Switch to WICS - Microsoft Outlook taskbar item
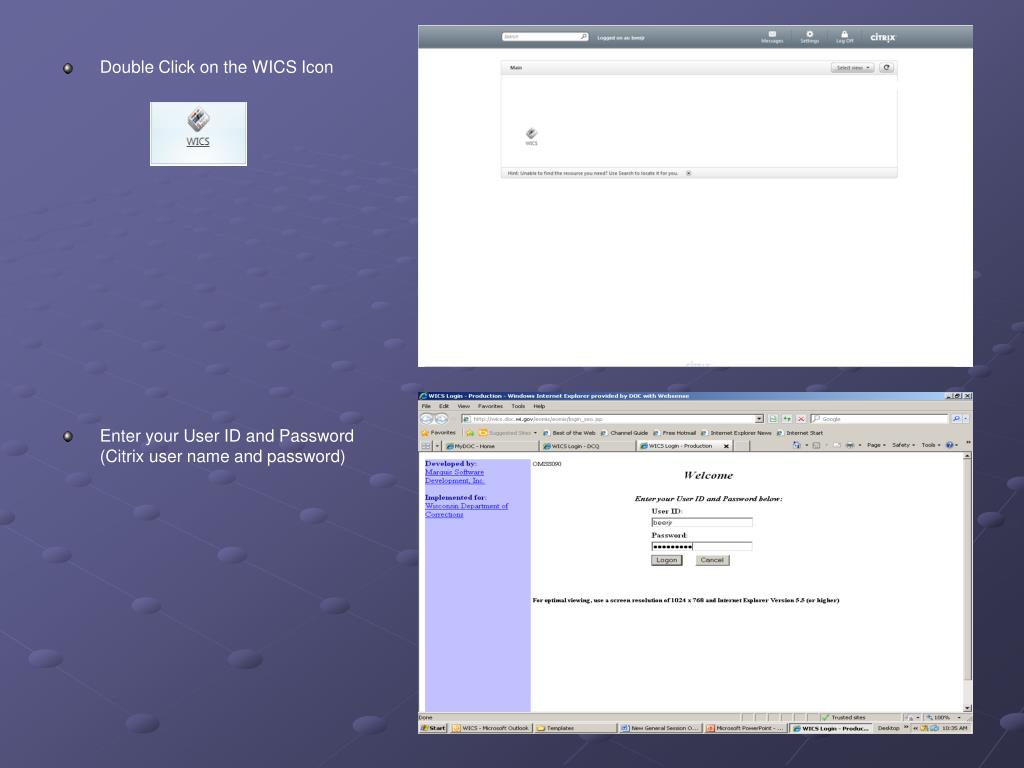 (491, 728)
